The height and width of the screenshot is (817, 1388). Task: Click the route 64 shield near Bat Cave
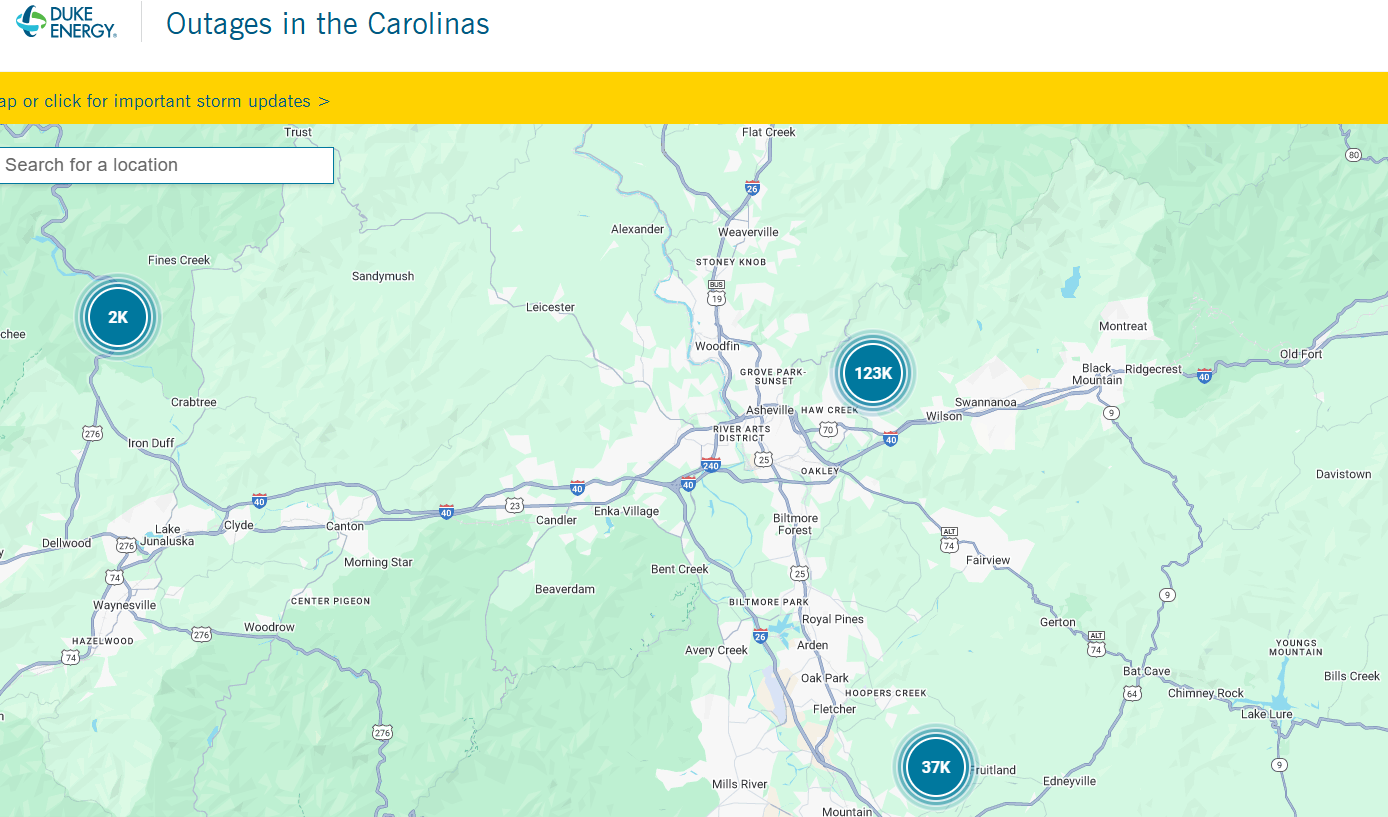(x=1132, y=692)
